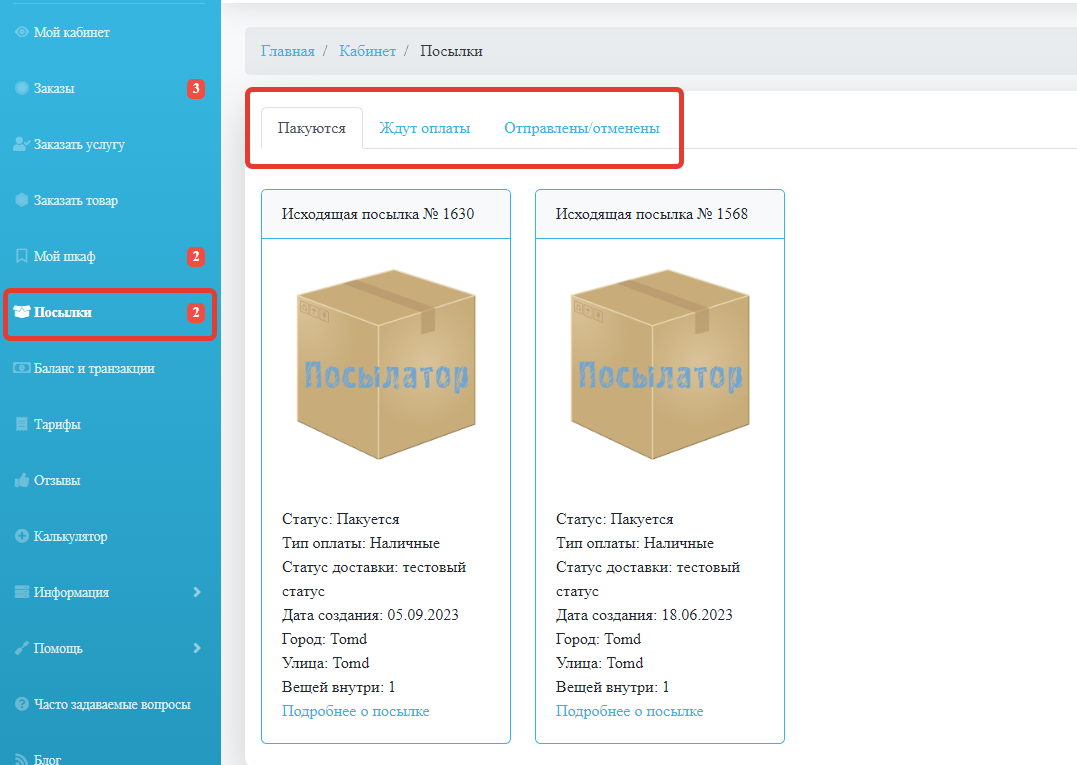This screenshot has width=1077, height=765.
Task: Switch to the Ждут оплаты tab
Action: coord(424,128)
